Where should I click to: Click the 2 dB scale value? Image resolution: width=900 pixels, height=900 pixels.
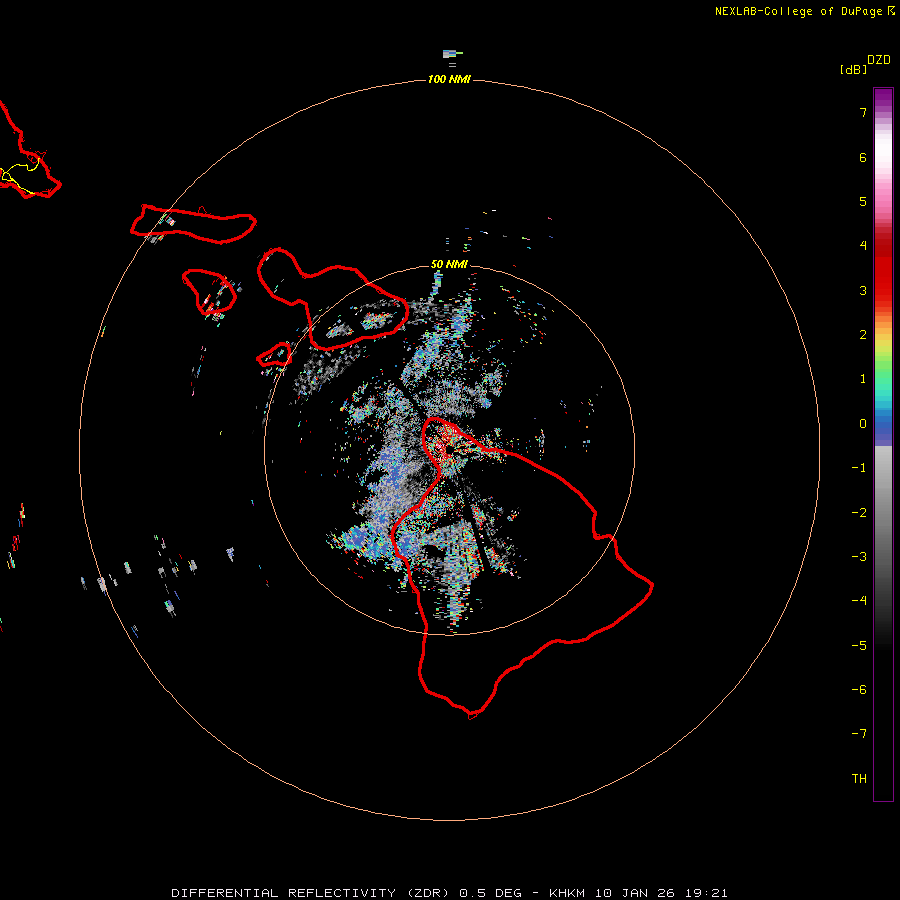[x=863, y=335]
